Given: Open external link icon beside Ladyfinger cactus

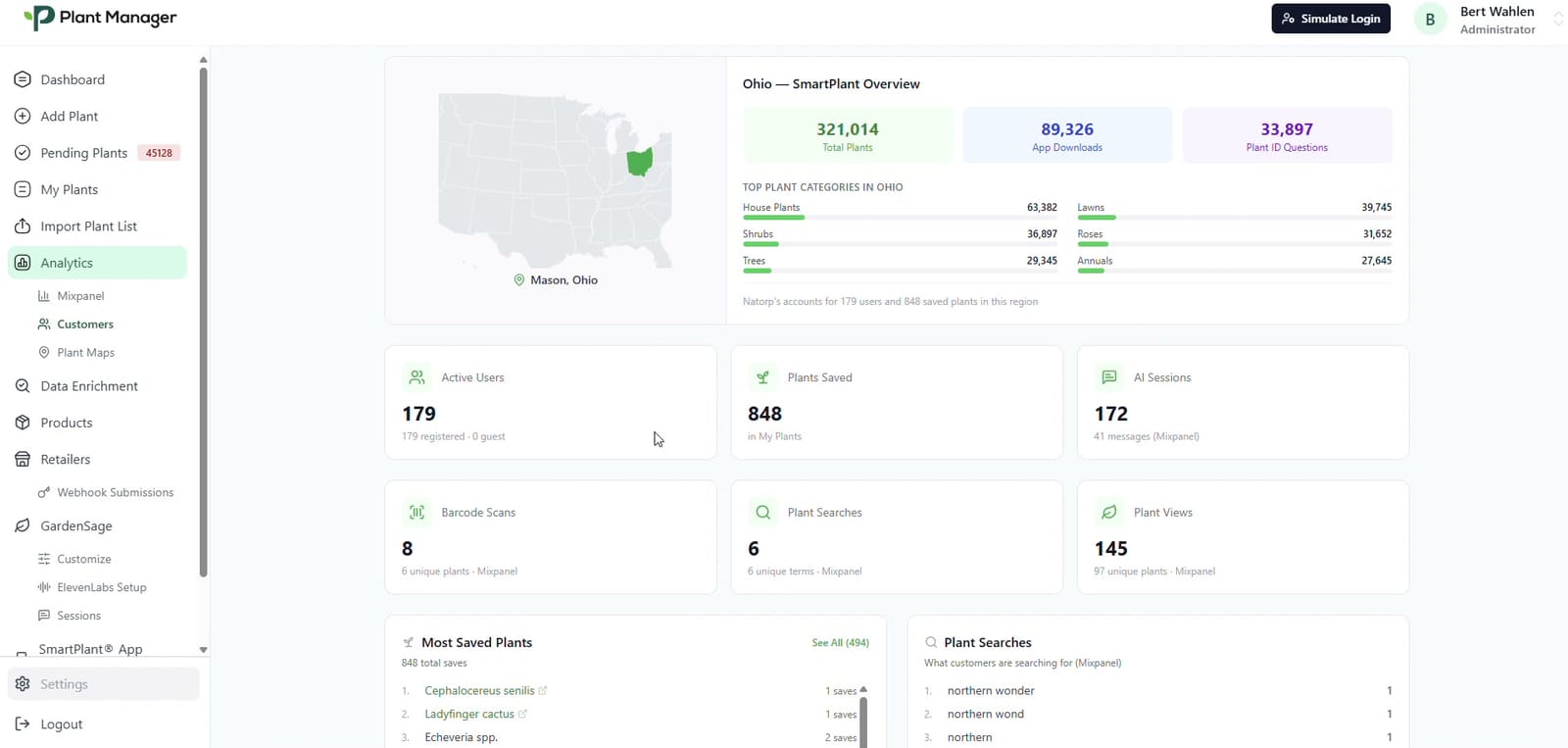Looking at the screenshot, I should click(522, 714).
